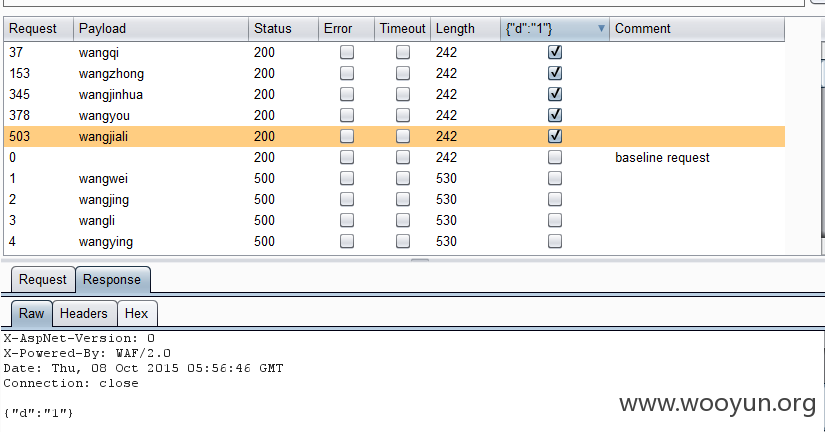Sort by the Status column header
The image size is (825, 432).
(283, 28)
